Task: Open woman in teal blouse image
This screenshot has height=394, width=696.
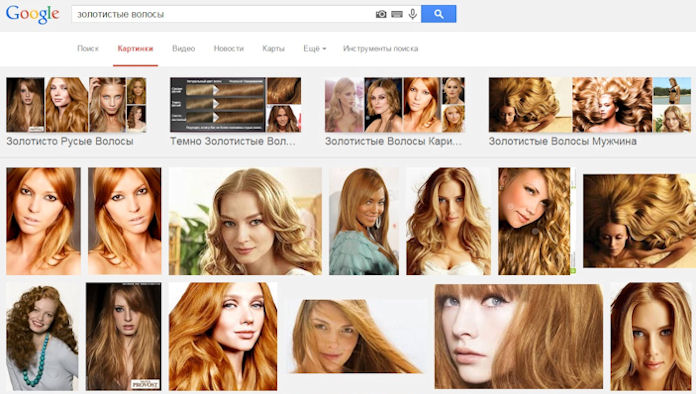Action: 364,221
